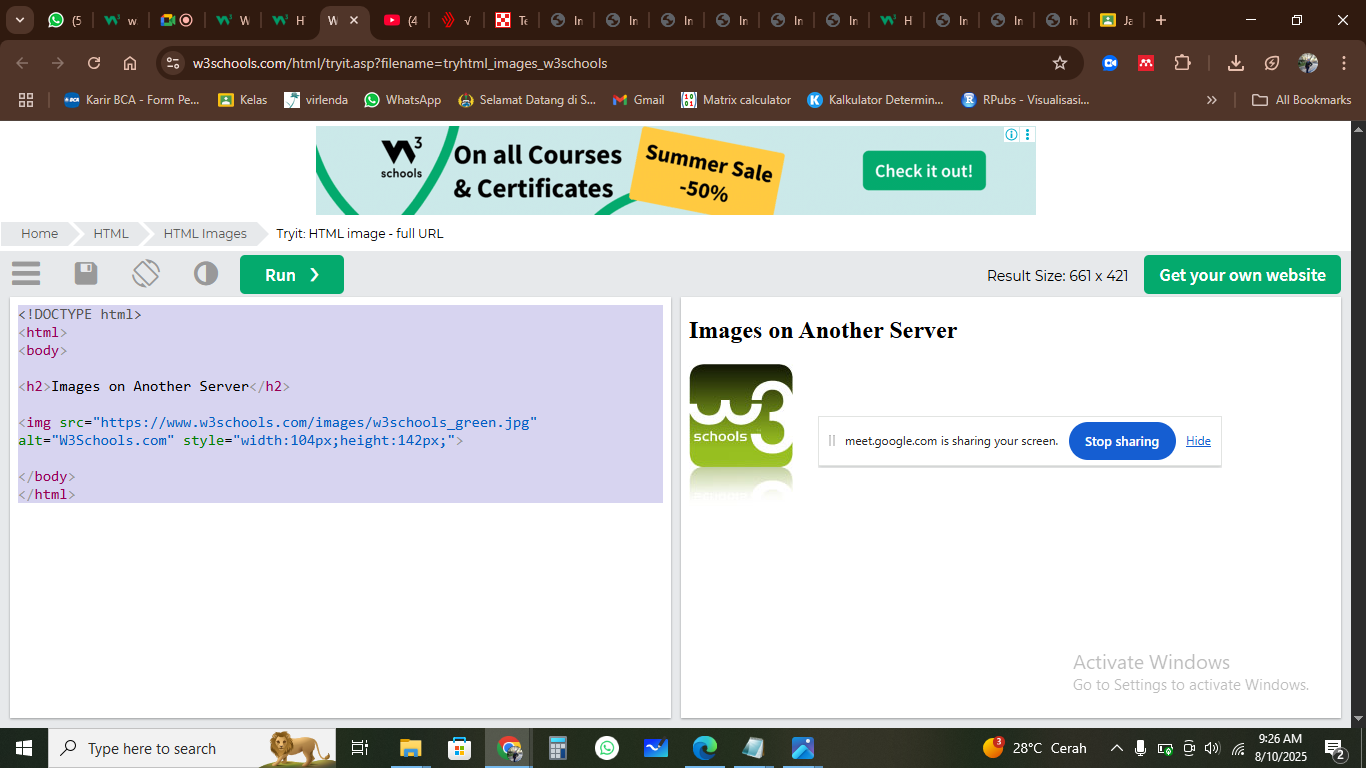Screen dimensions: 1366x768
Task: Open the Kalkulator Determinan bookmark
Action: pyautogui.click(x=876, y=100)
